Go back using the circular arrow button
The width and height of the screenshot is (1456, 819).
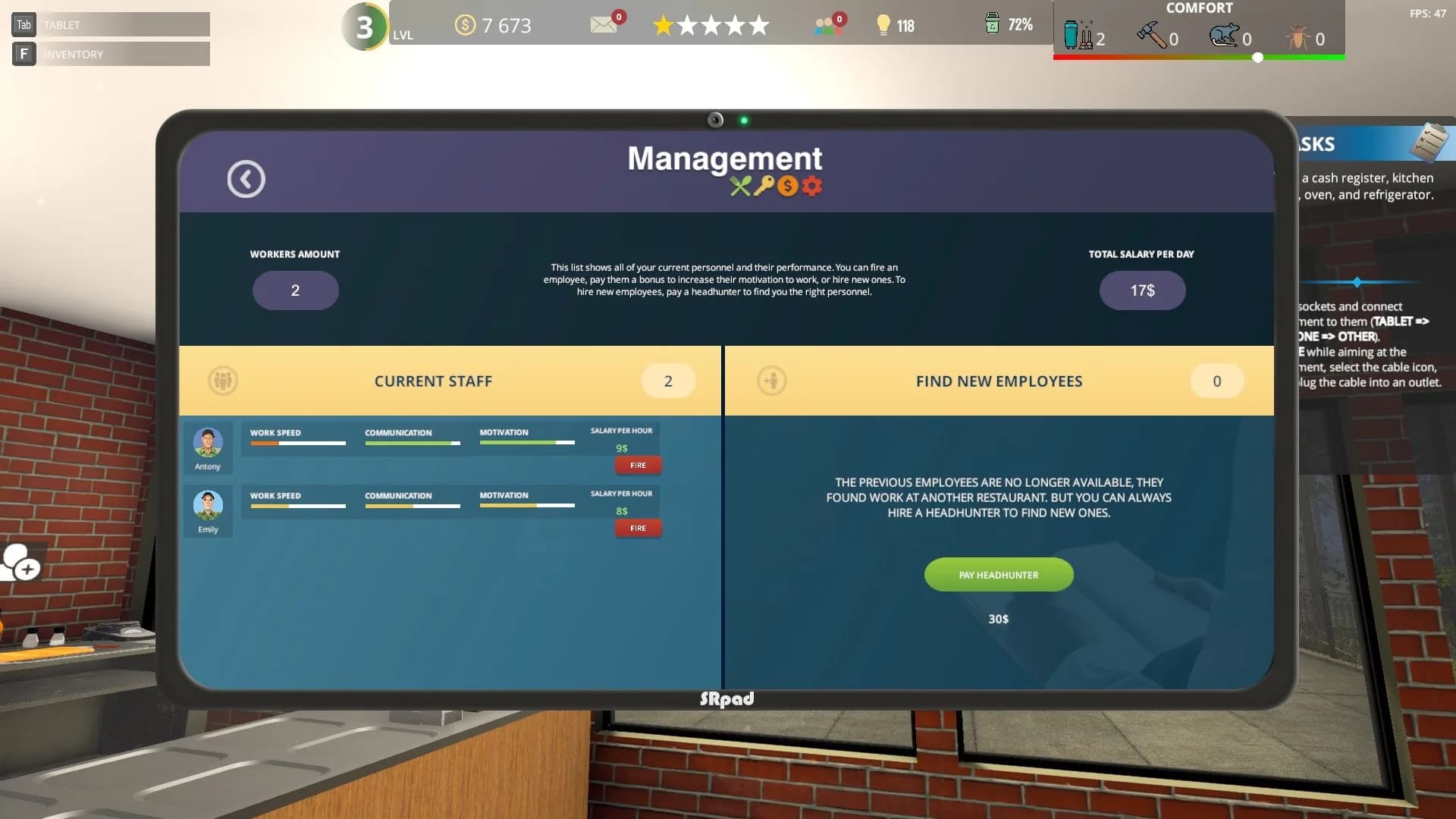[246, 179]
